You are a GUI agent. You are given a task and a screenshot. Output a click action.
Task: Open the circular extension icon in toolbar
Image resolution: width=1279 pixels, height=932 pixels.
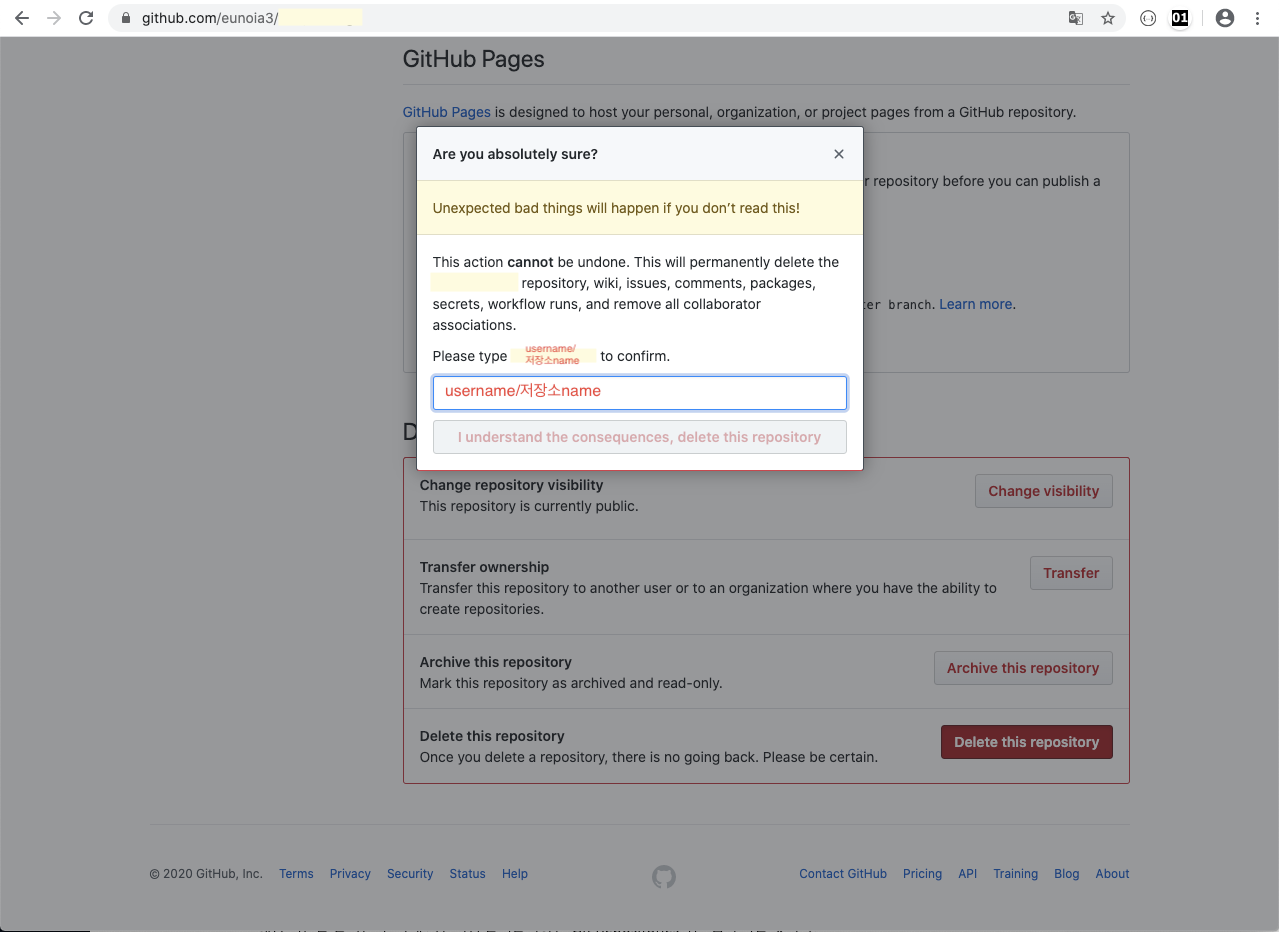1148,18
